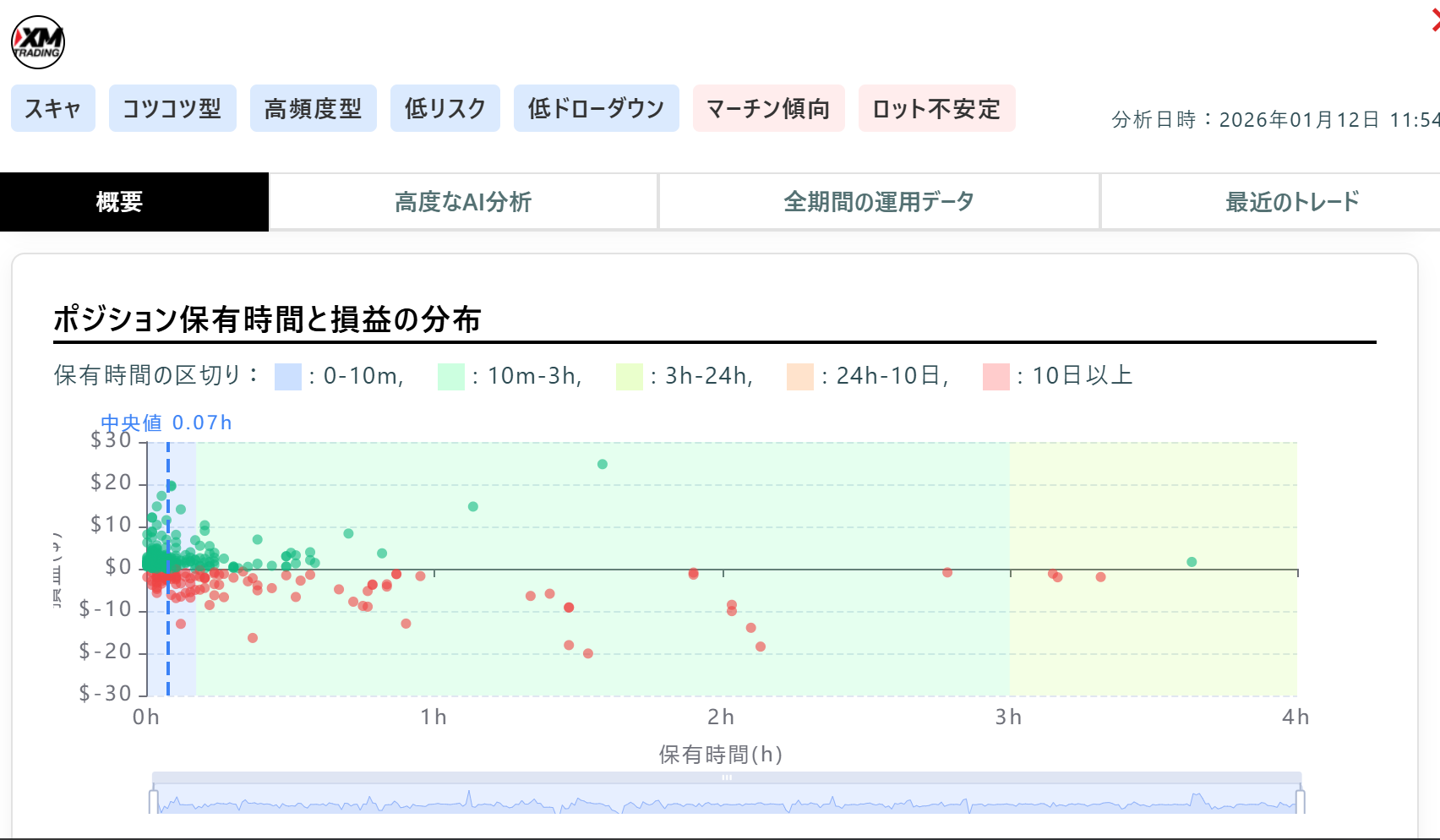Enable the 低リスク filter chip
Image resolution: width=1440 pixels, height=840 pixels.
pyautogui.click(x=445, y=108)
